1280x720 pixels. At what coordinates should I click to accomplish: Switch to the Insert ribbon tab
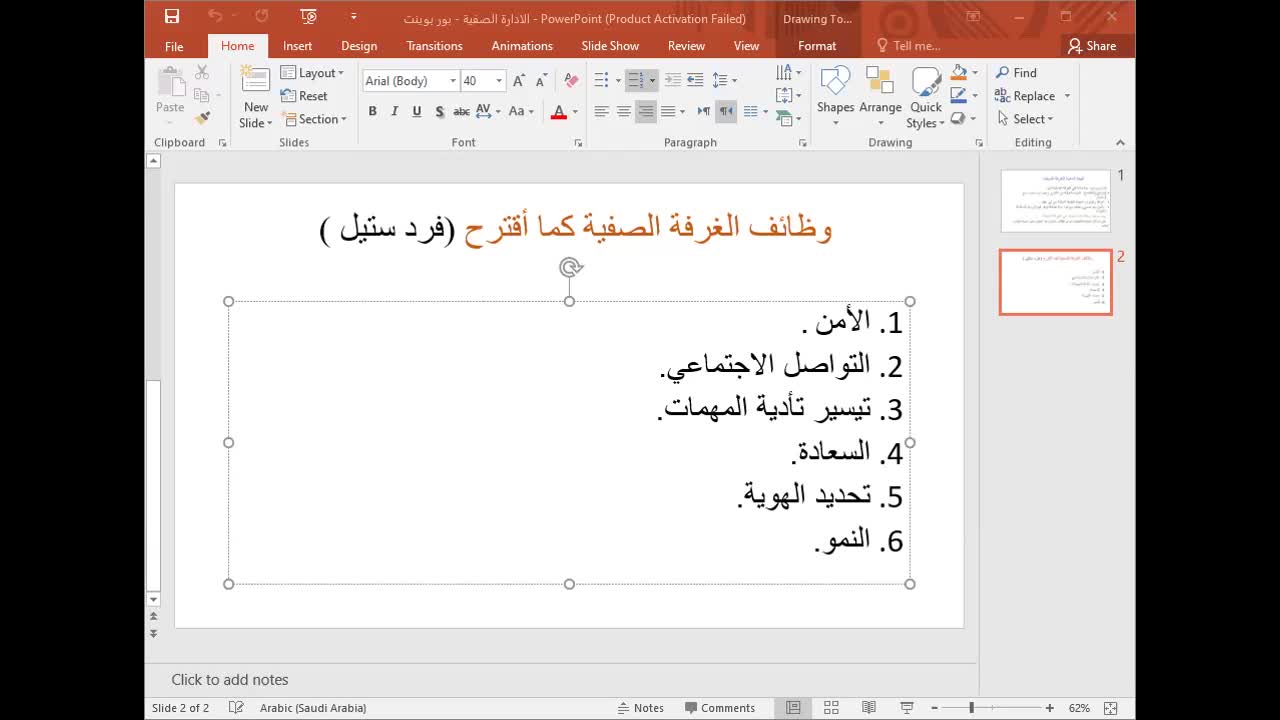297,46
